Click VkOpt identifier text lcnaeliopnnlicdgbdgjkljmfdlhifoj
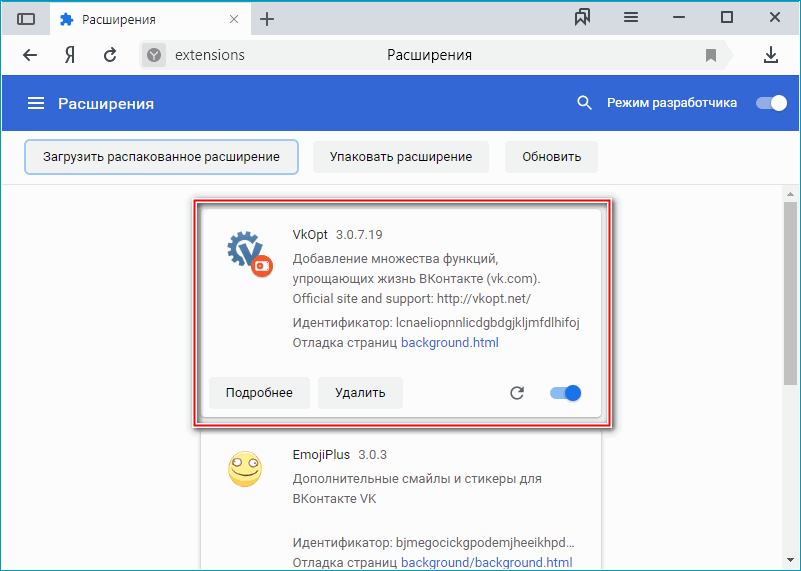This screenshot has width=801, height=571. [487, 323]
